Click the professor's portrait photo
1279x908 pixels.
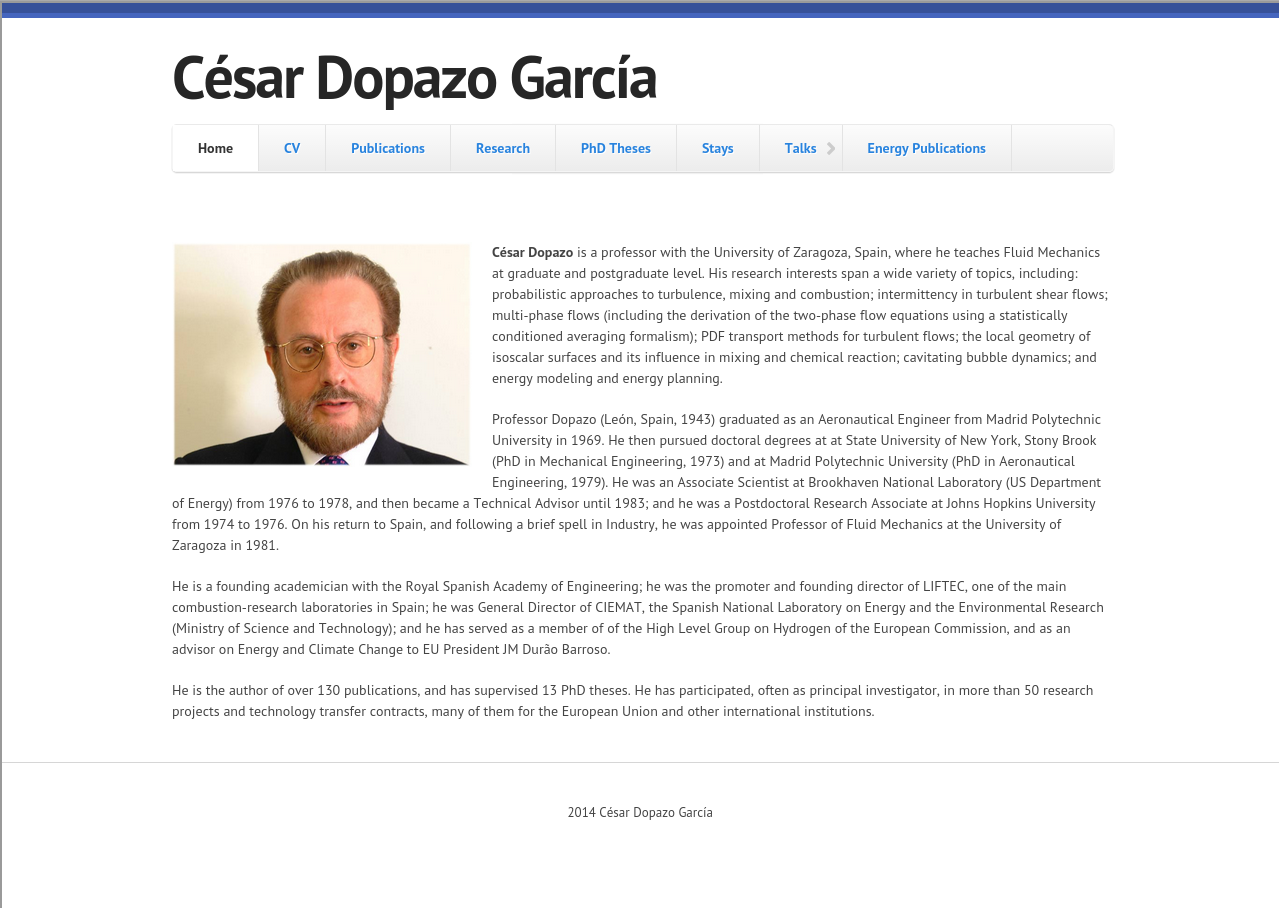pyautogui.click(x=322, y=354)
